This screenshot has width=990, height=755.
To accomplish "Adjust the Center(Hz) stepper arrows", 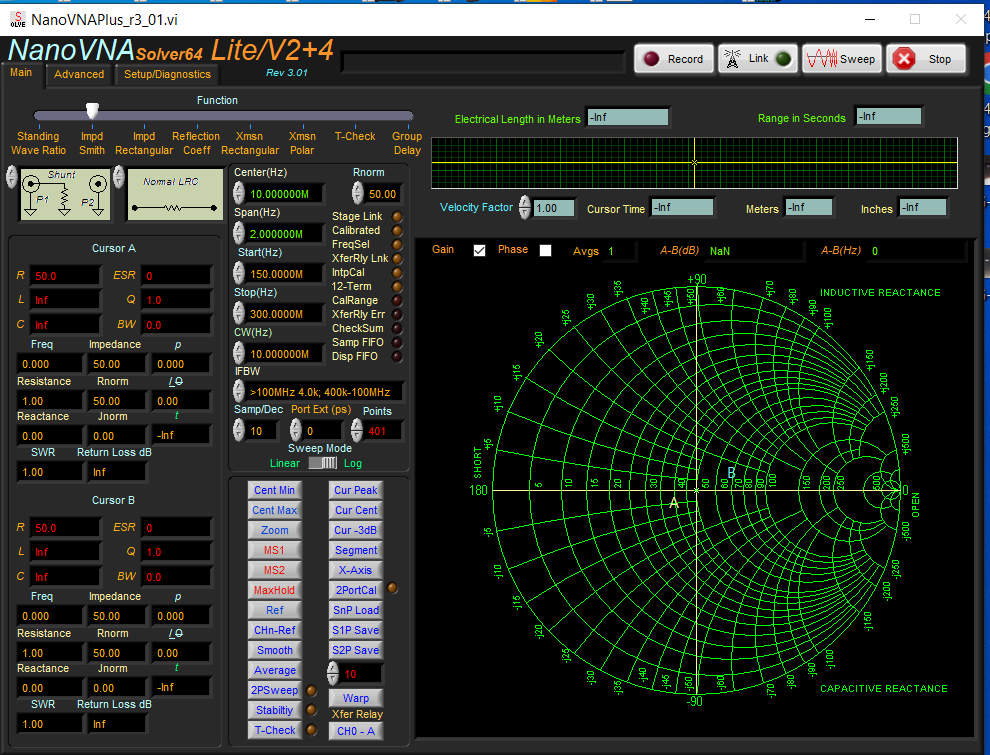I will tap(239, 193).
